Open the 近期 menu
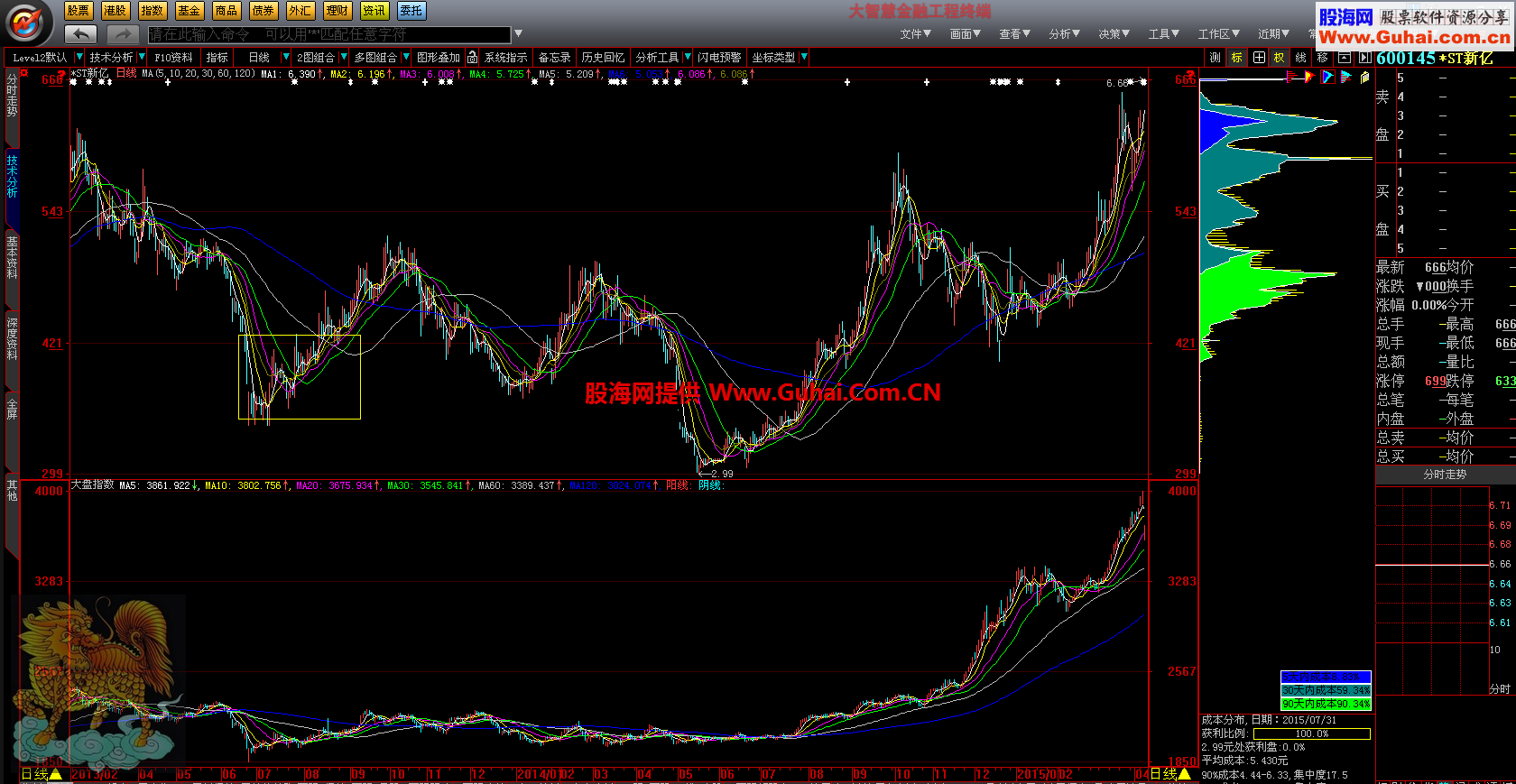The height and width of the screenshot is (784, 1516). click(x=1273, y=34)
